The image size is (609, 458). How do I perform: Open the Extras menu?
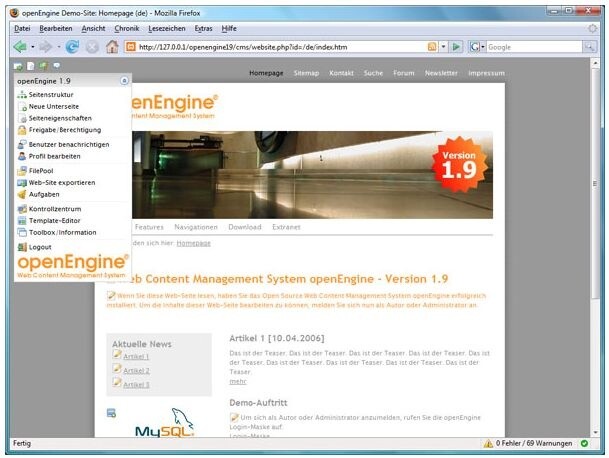[204, 28]
